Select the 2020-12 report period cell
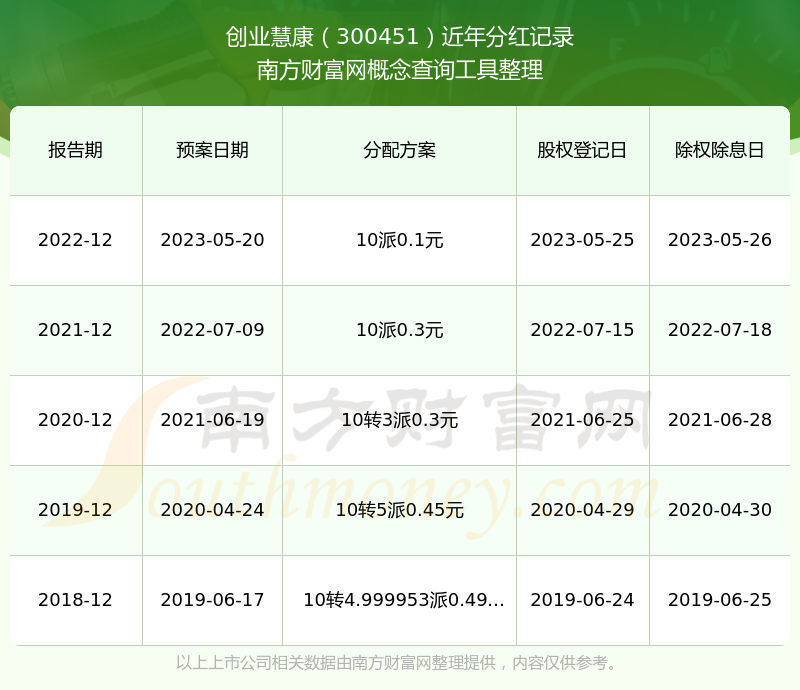Viewport: 800px width, 690px height. (x=76, y=420)
